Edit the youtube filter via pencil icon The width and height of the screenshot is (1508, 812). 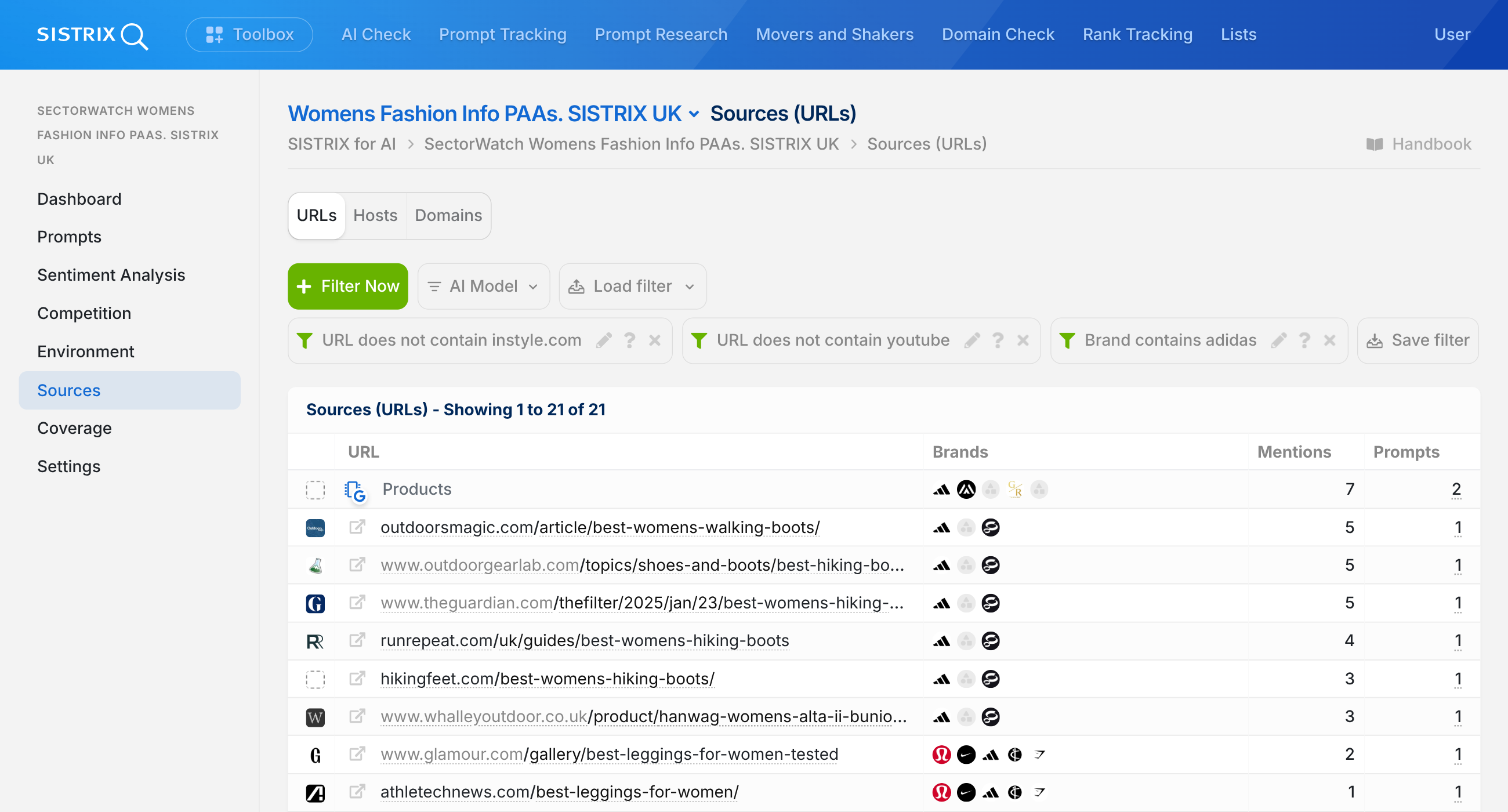[972, 340]
